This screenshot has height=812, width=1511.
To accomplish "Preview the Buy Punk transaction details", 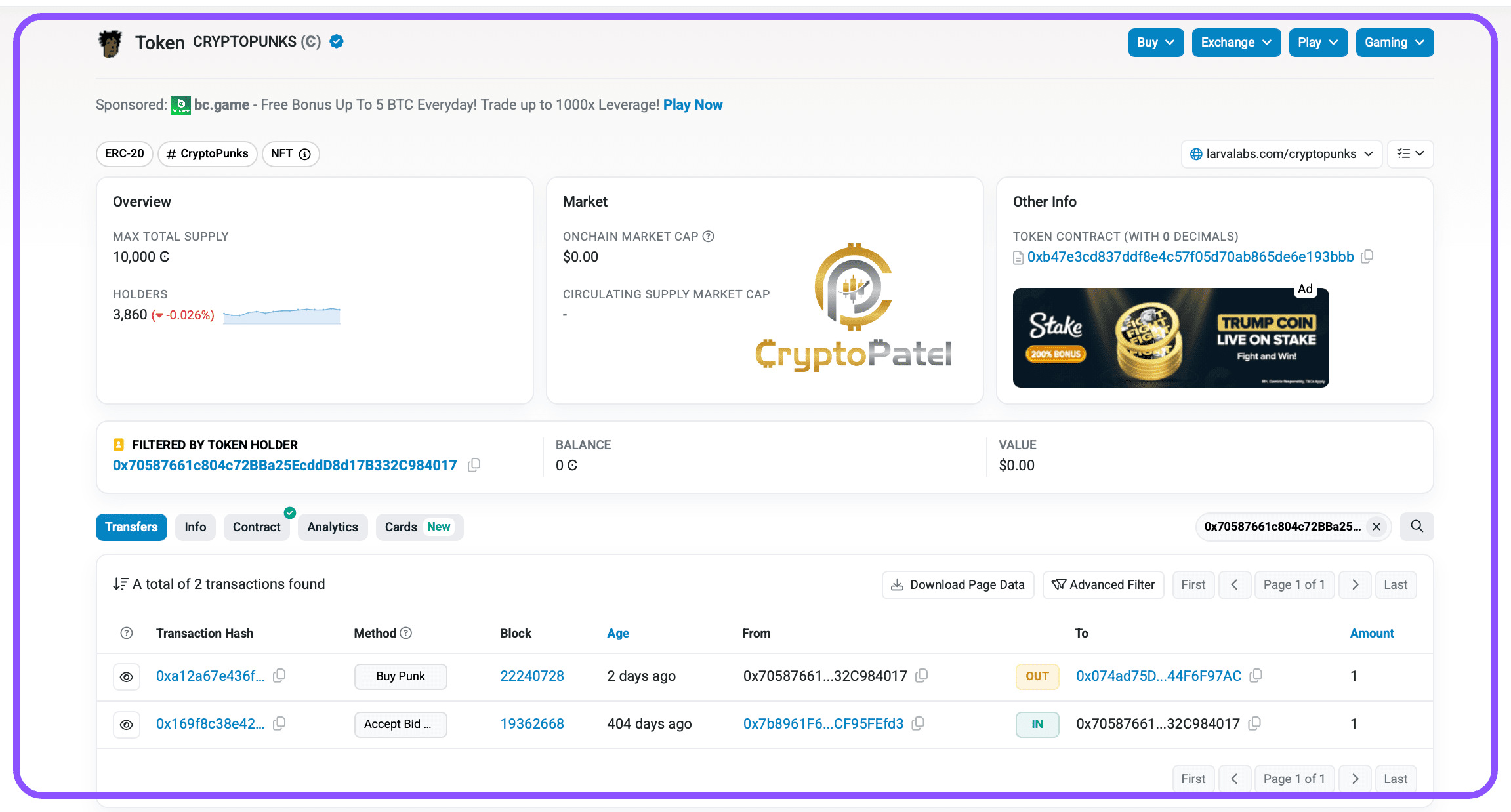I will click(127, 676).
